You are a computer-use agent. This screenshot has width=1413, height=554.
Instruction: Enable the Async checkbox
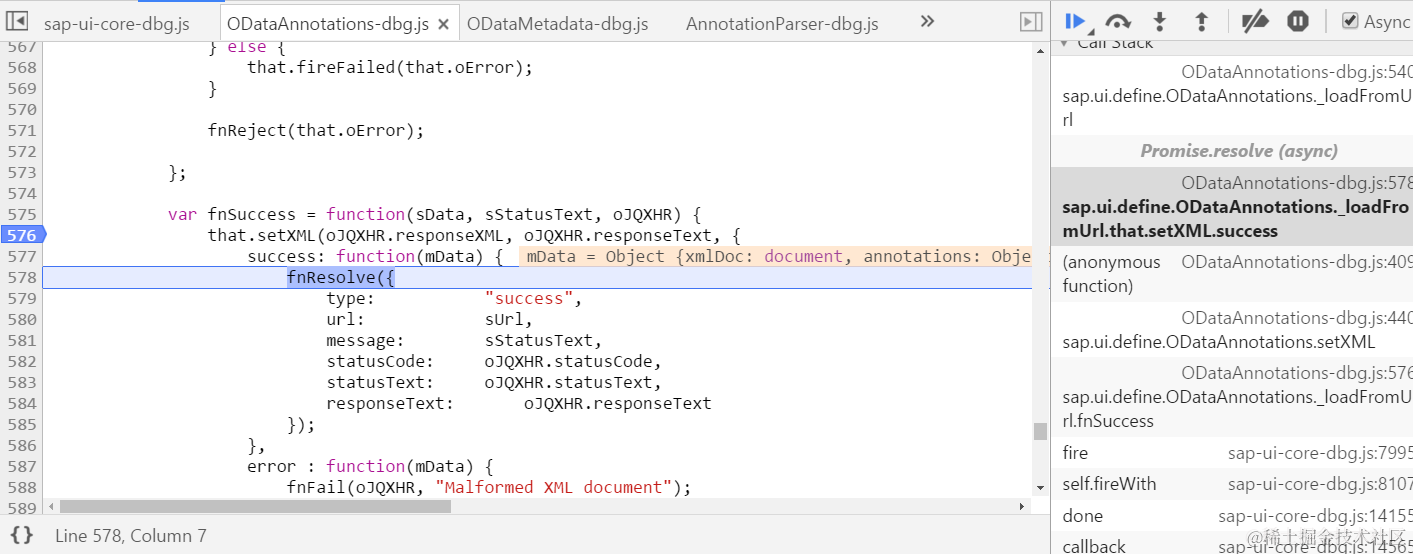(1350, 21)
